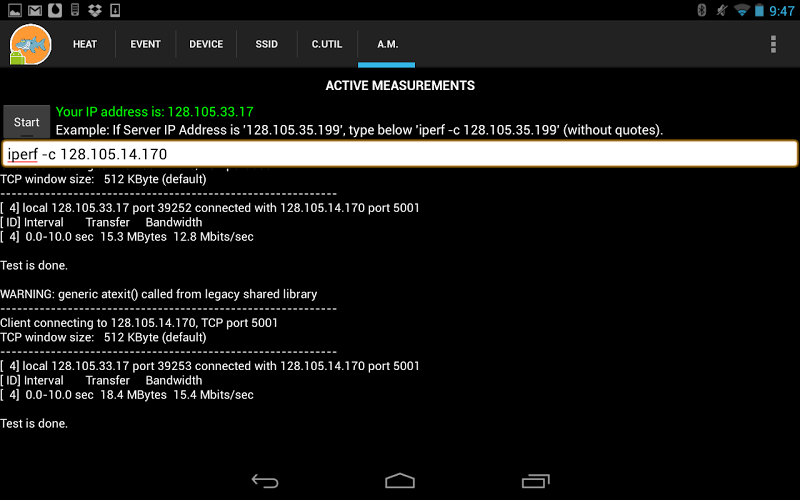This screenshot has width=800, height=500.
Task: Click the '15.3 MBytes 12.8 Mbits/sec' result line
Action: tap(127, 237)
